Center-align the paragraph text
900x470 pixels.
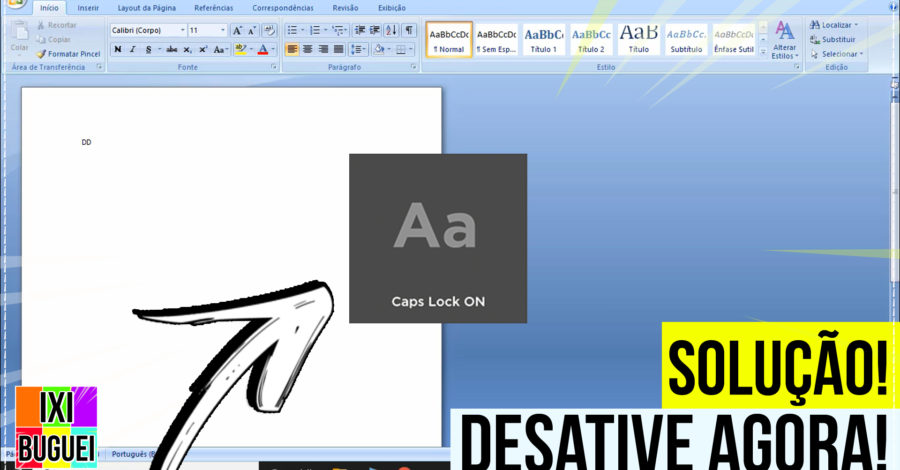[x=308, y=49]
